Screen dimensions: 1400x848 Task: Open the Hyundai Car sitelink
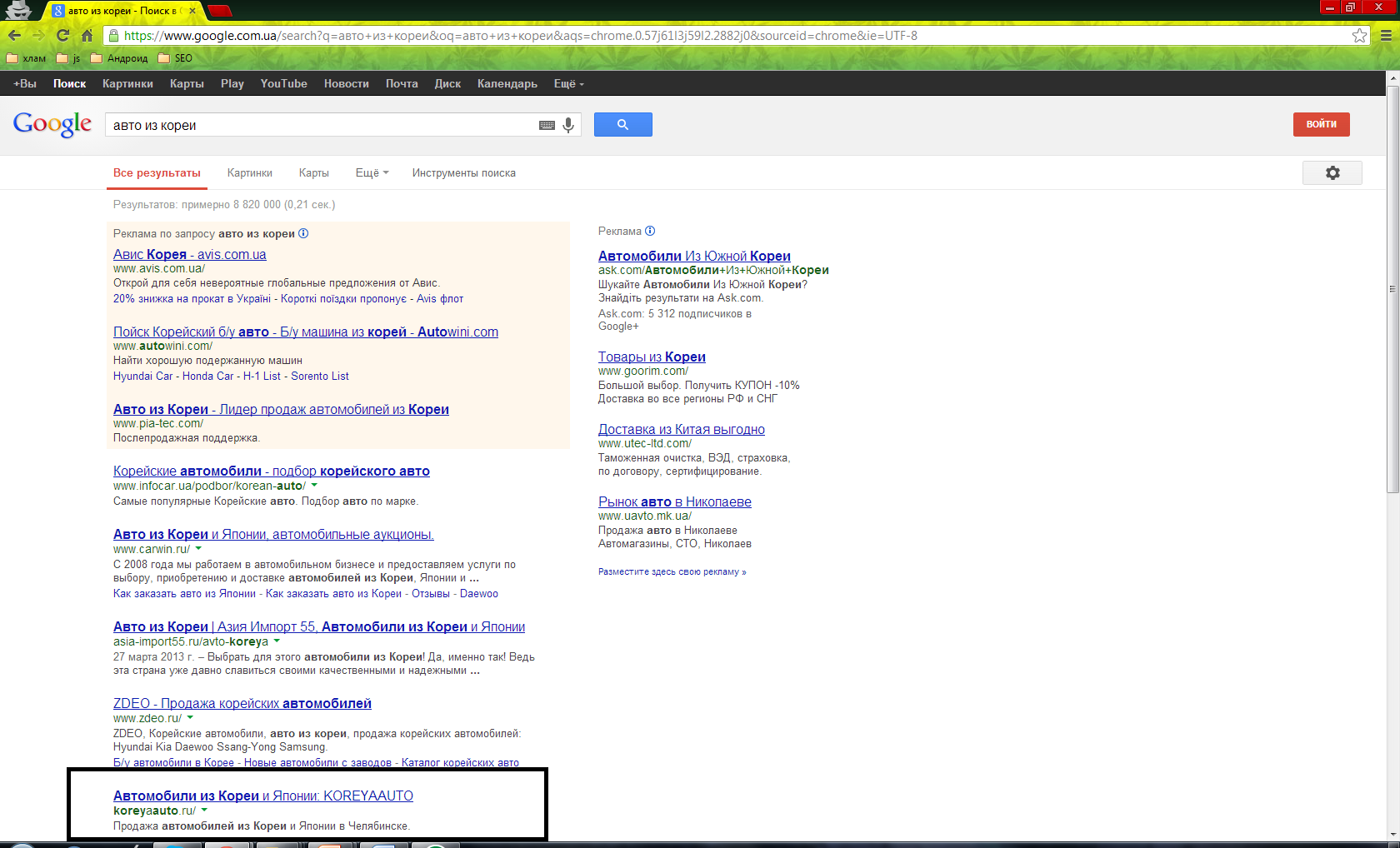143,376
